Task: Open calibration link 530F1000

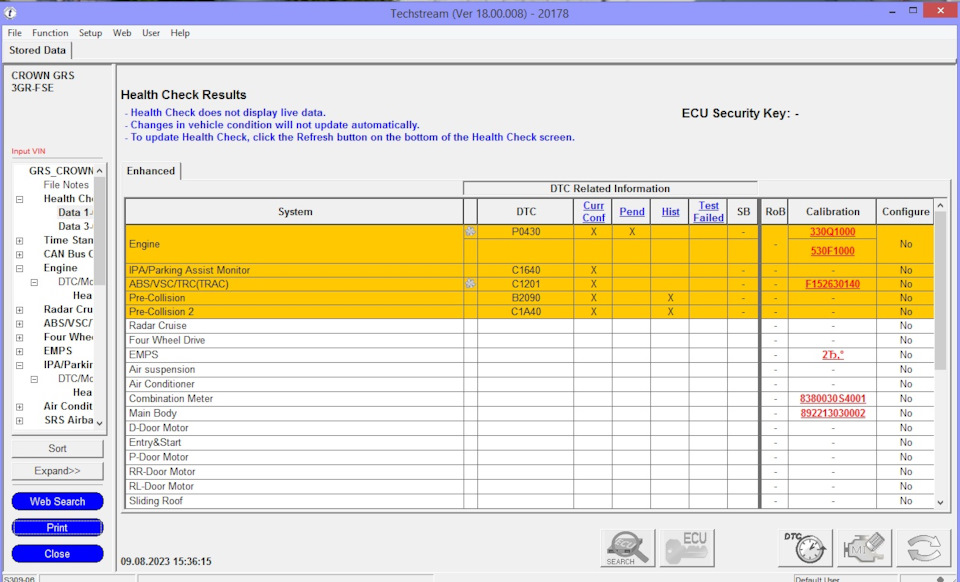Action: [x=833, y=251]
